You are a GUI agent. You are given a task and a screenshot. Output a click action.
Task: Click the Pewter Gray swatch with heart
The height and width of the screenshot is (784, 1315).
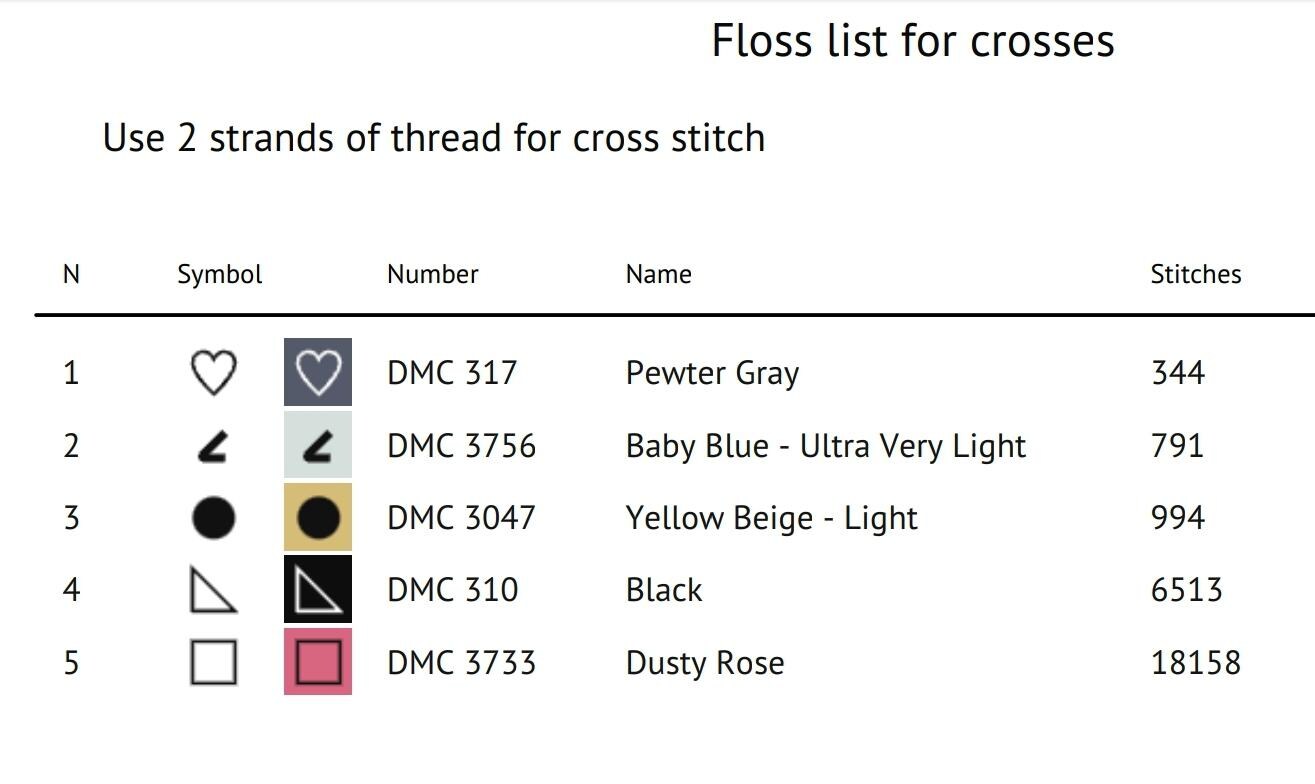318,372
